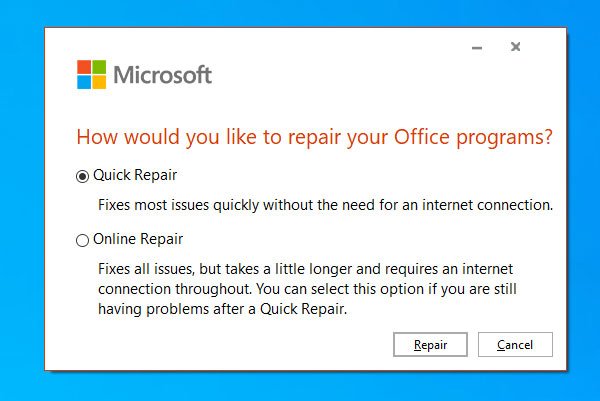This screenshot has width=600, height=401.
Task: Click the green square of Microsoft logo
Action: (x=99, y=67)
